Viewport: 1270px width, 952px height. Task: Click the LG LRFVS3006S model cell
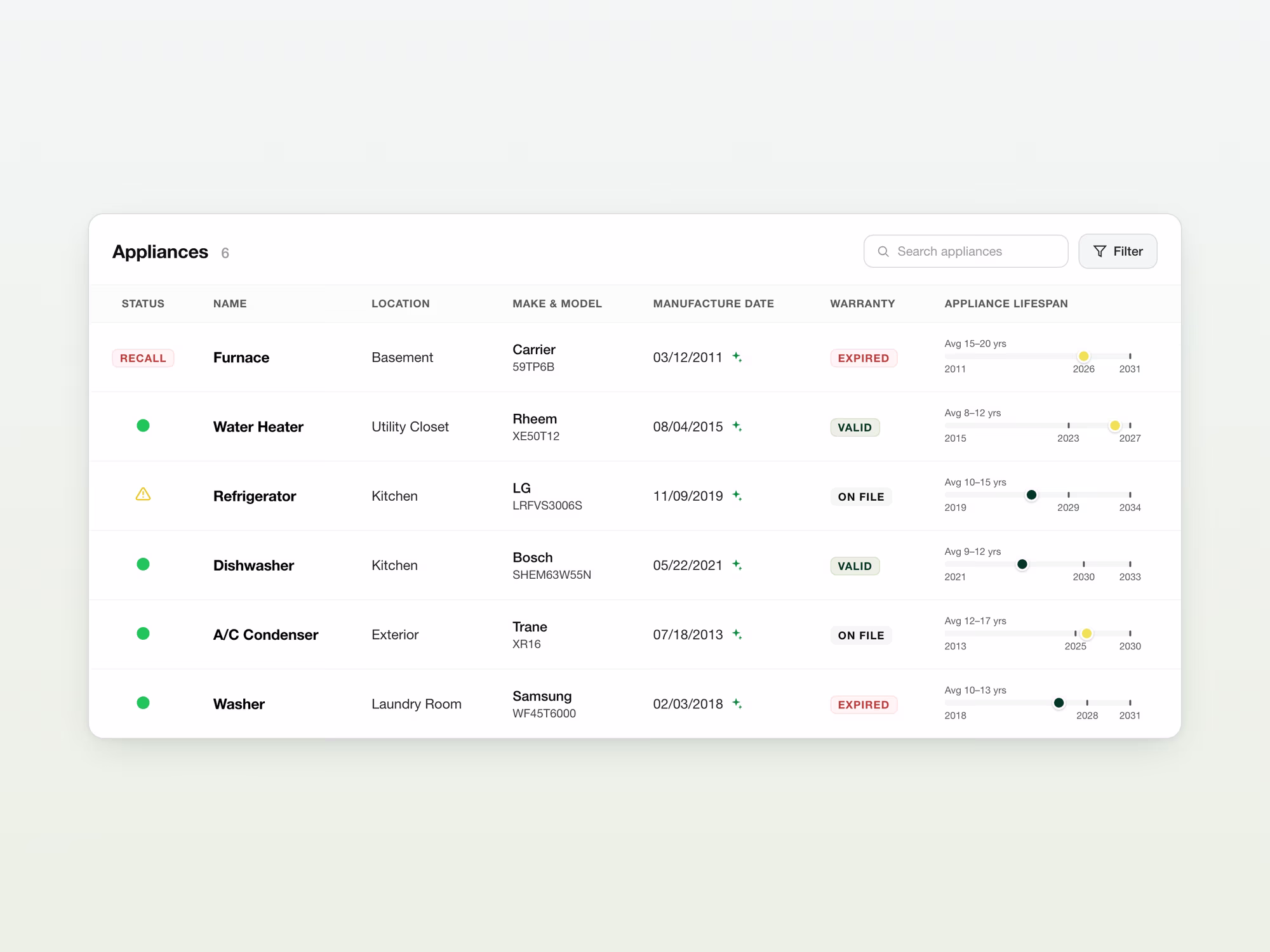pos(547,496)
